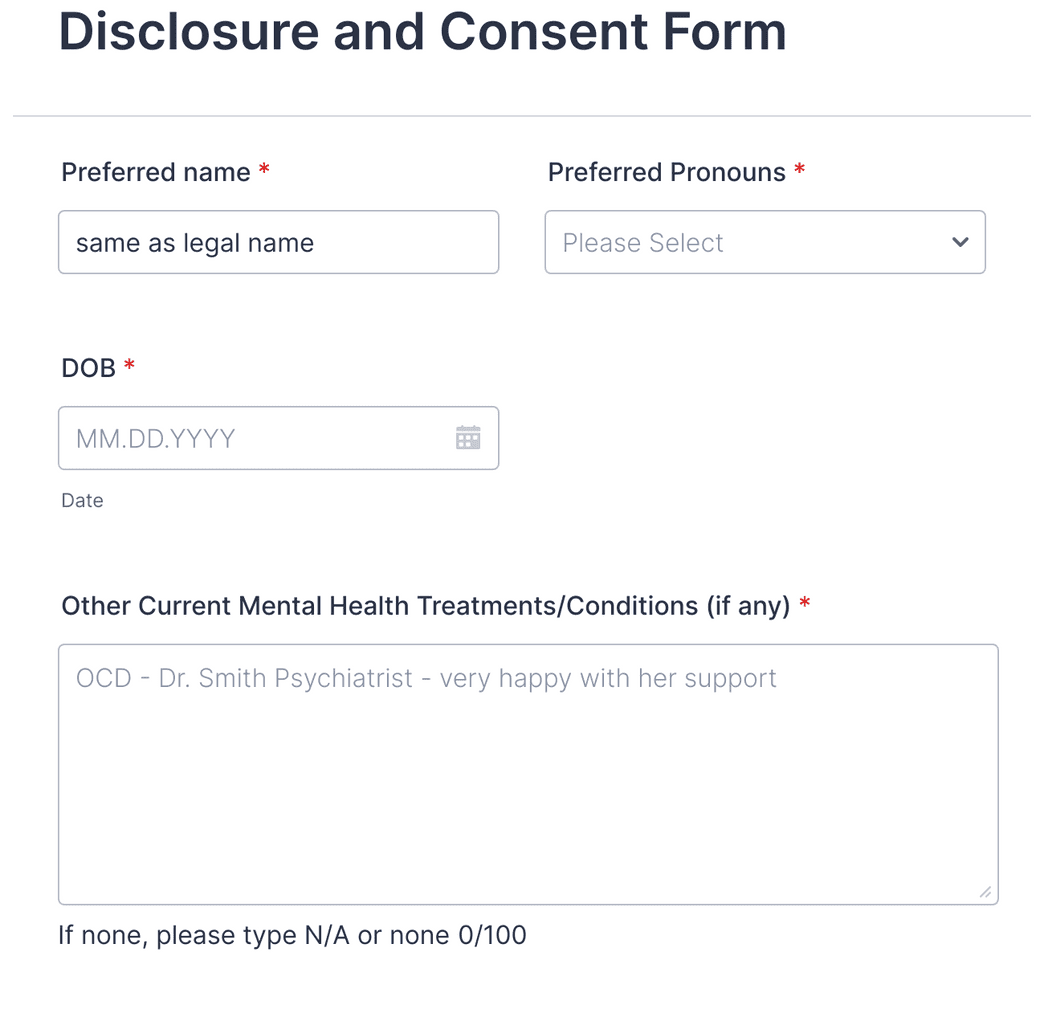Image resolution: width=1044 pixels, height=1011 pixels.
Task: Focus the Preferred name input showing same as legal name
Action: coord(278,242)
